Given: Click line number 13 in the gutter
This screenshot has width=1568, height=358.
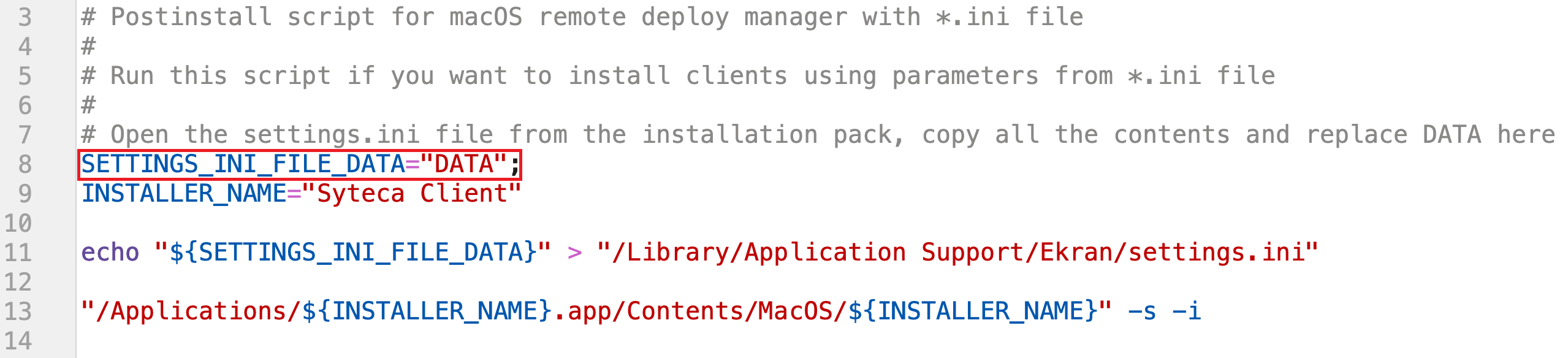Looking at the screenshot, I should (x=18, y=311).
